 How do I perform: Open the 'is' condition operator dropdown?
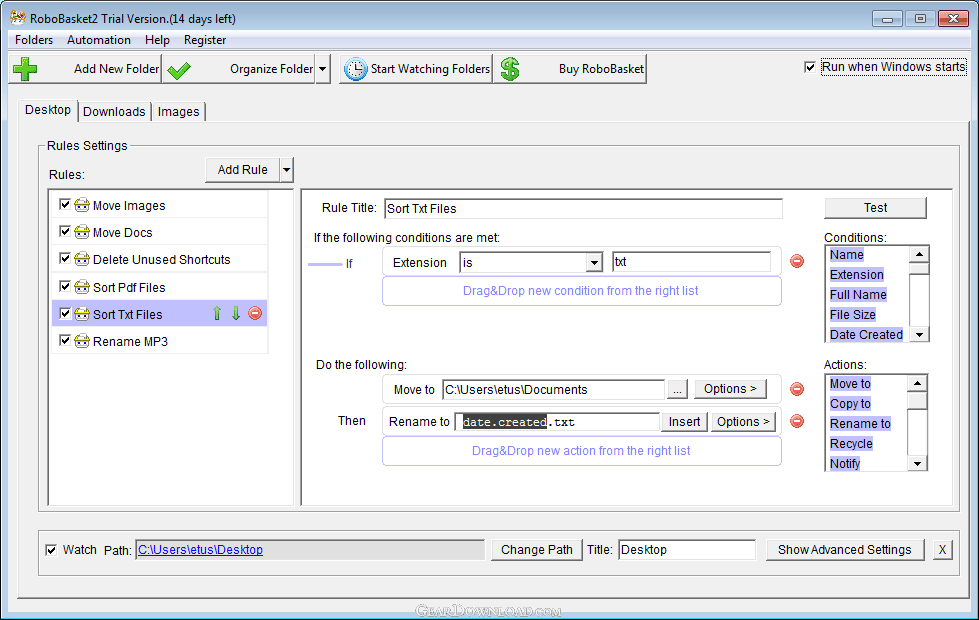click(594, 263)
